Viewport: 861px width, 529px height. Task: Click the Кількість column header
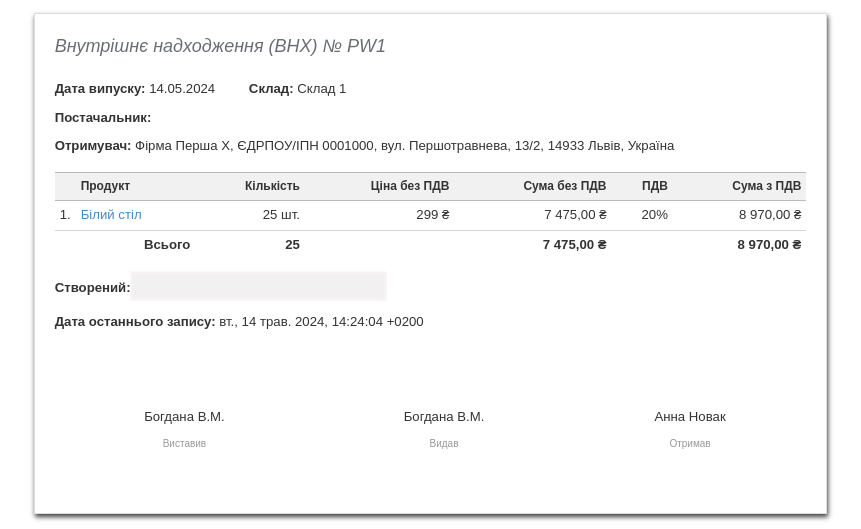point(272,186)
